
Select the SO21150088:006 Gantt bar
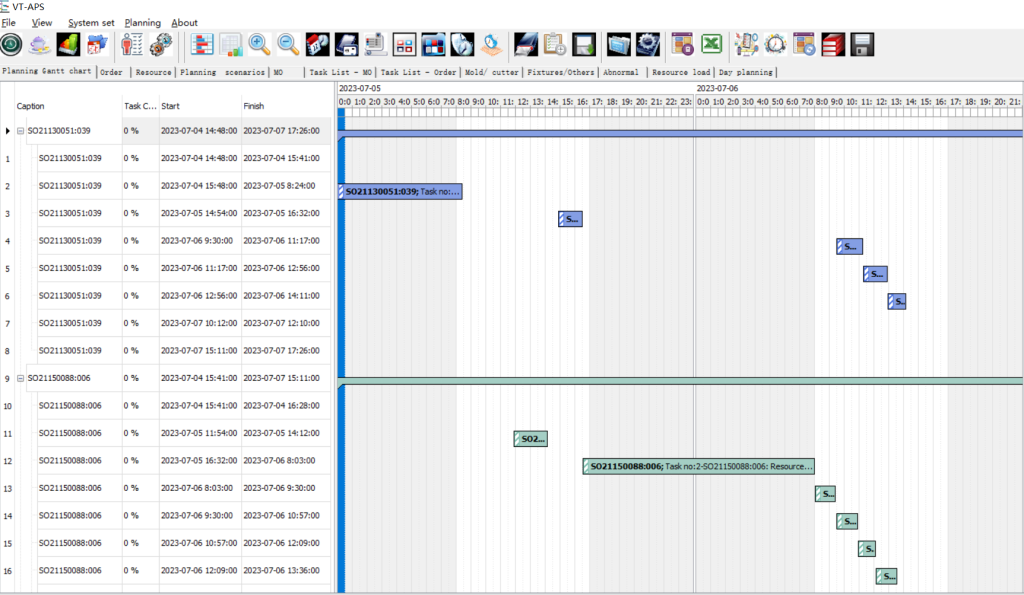700,466
